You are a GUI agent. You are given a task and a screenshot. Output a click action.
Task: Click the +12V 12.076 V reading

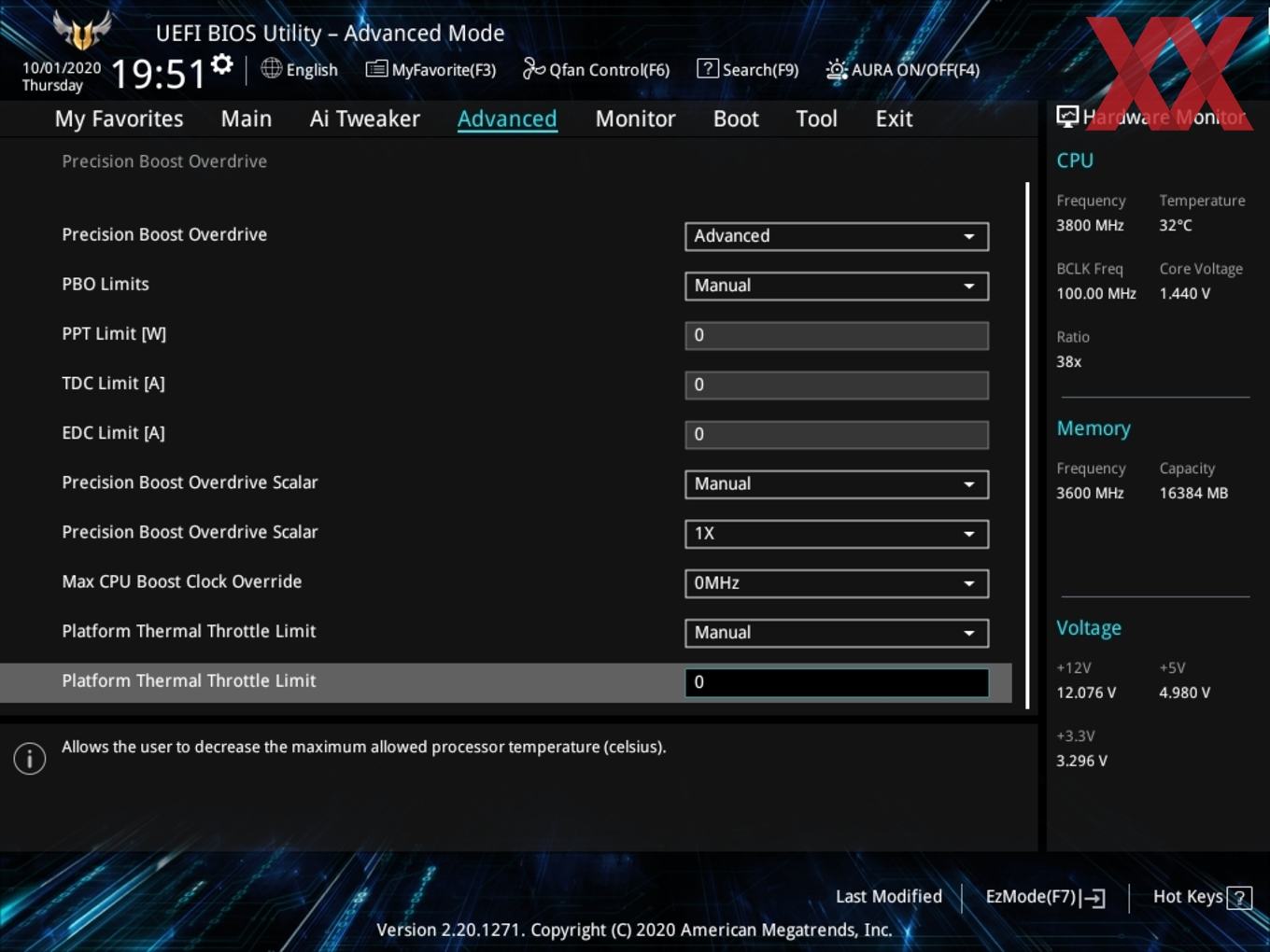pos(1086,693)
